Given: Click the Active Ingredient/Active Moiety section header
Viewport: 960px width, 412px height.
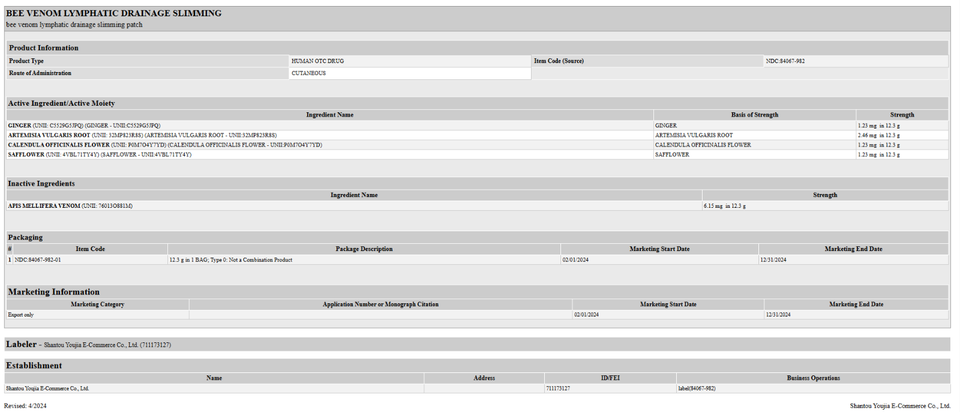Looking at the screenshot, I should [x=68, y=103].
